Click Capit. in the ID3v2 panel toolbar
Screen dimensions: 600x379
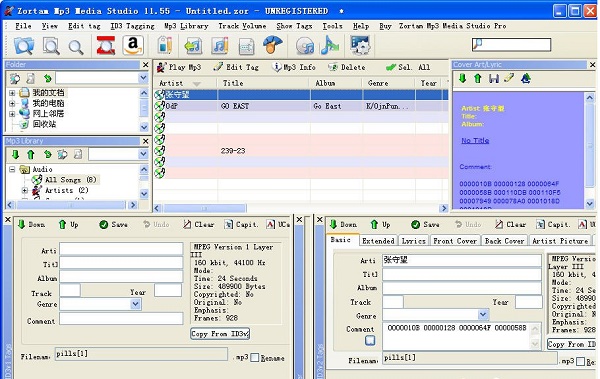pyautogui.click(x=553, y=224)
